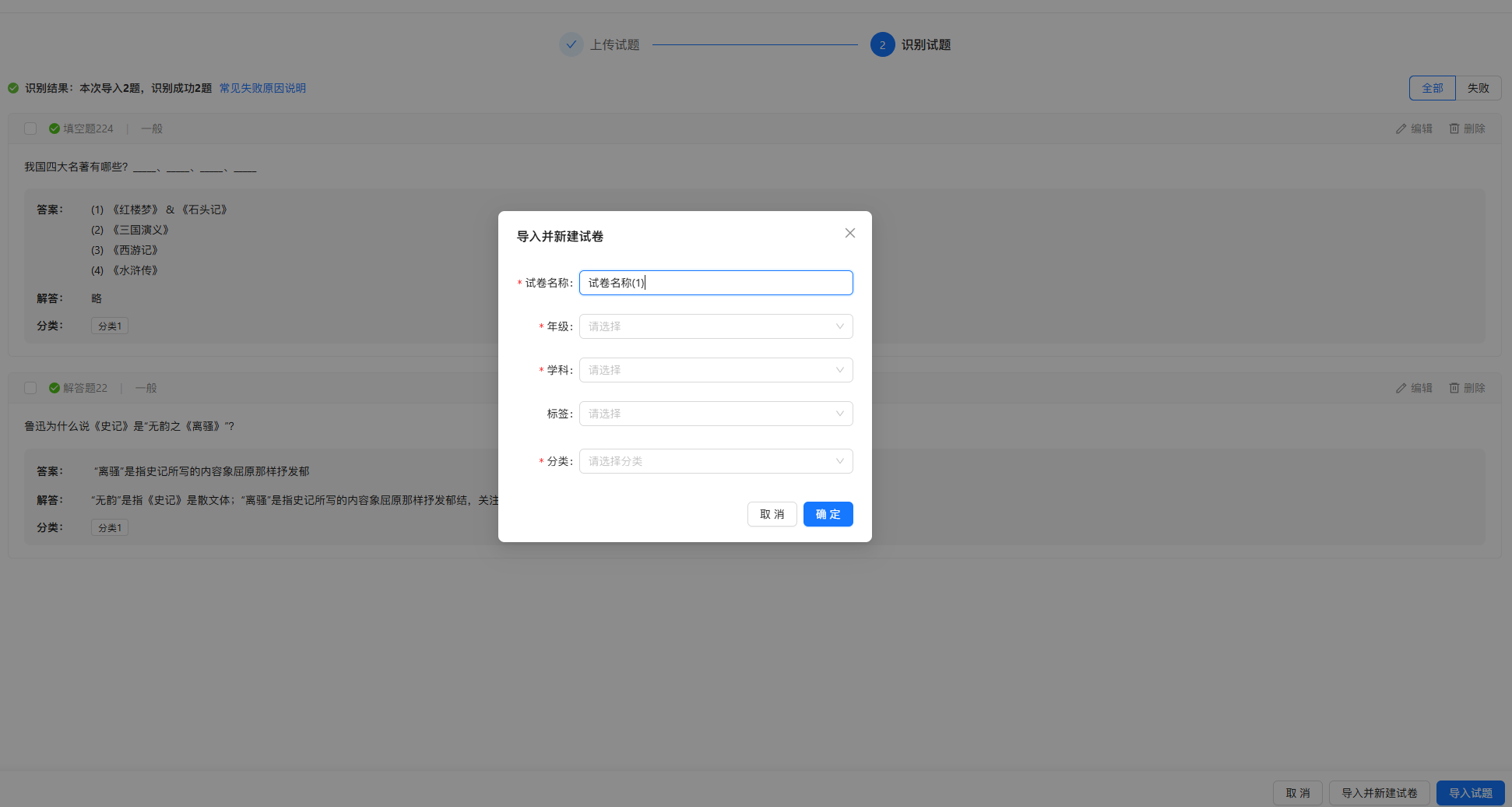Click the 取消 button in dialog

(x=772, y=514)
